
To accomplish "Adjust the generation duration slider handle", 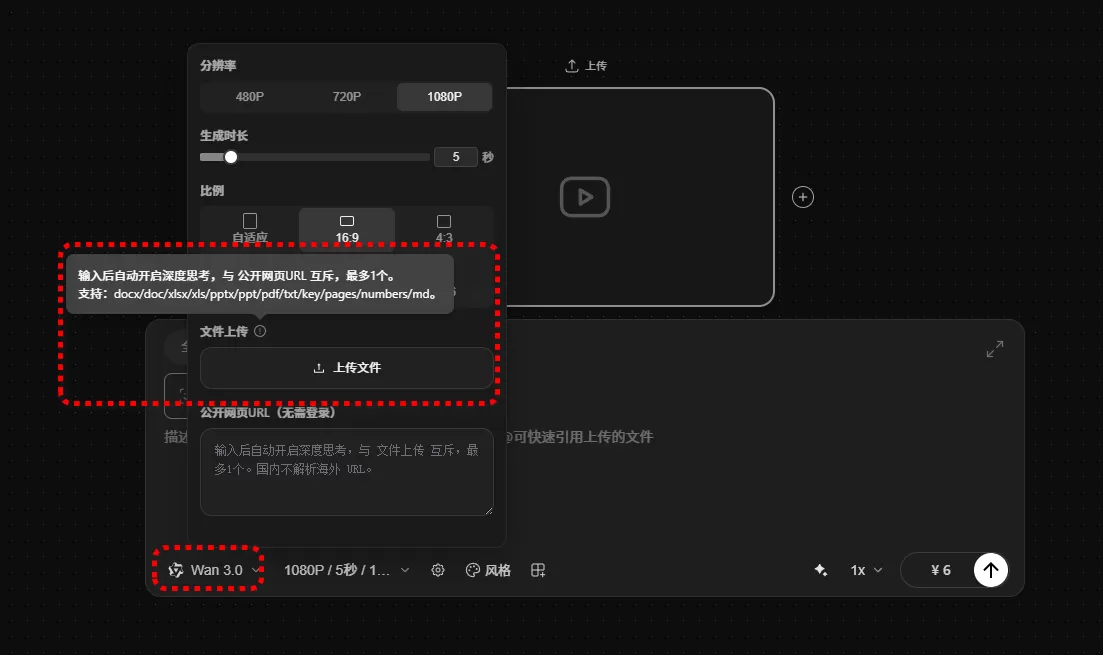I will pyautogui.click(x=231, y=157).
